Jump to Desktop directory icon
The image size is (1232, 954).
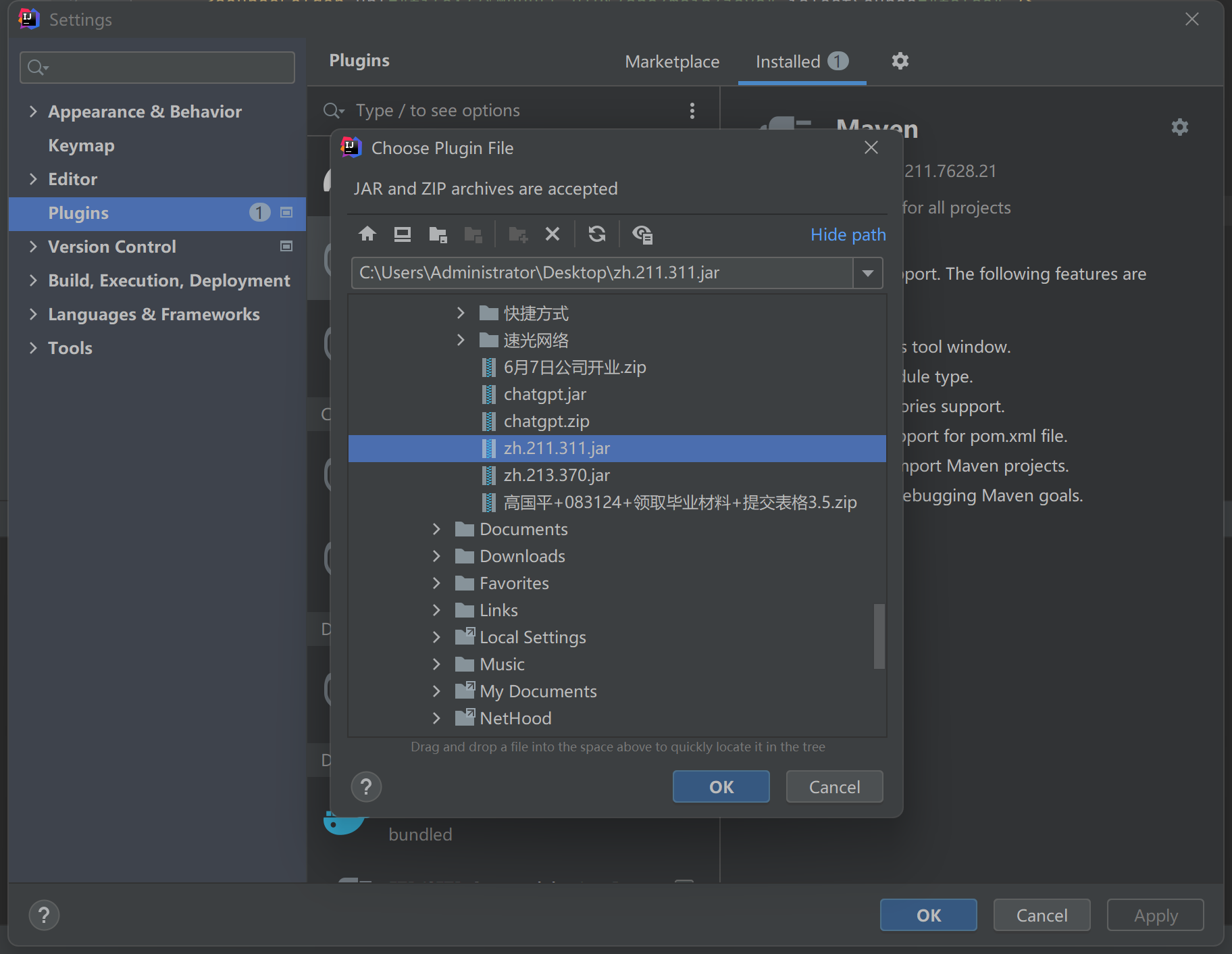coord(403,234)
